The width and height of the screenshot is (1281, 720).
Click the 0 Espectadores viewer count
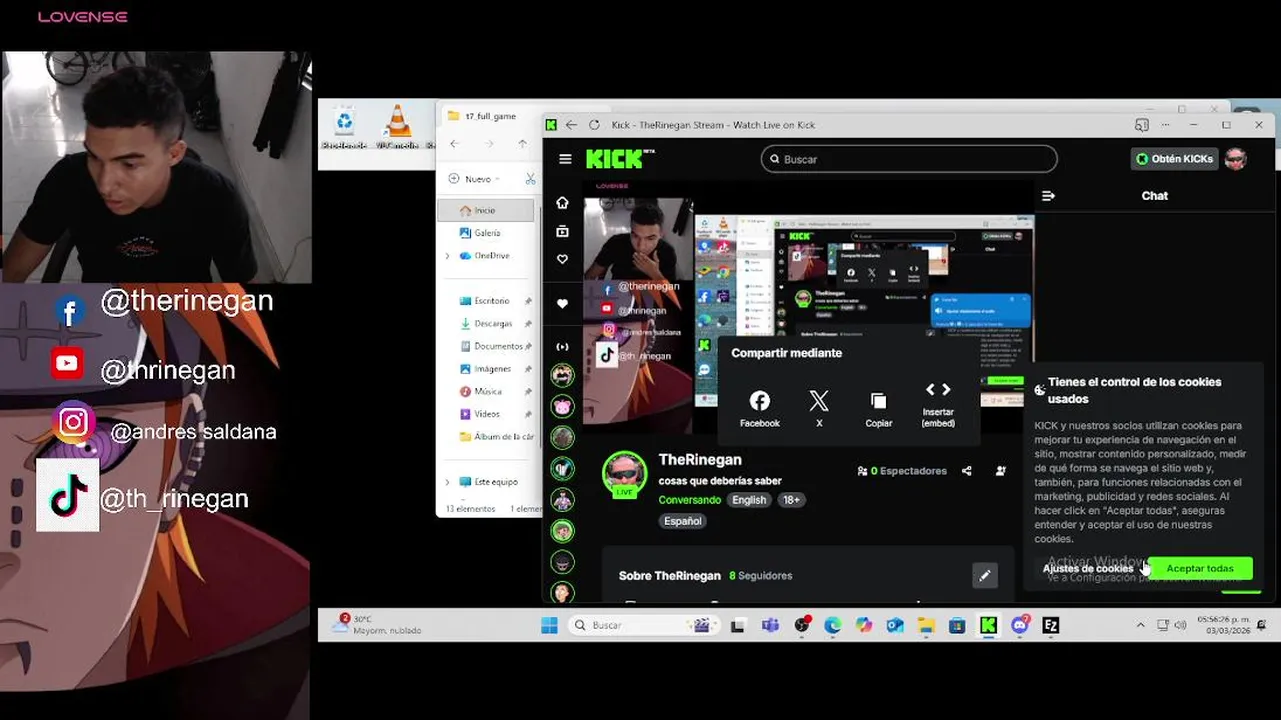[x=902, y=471]
